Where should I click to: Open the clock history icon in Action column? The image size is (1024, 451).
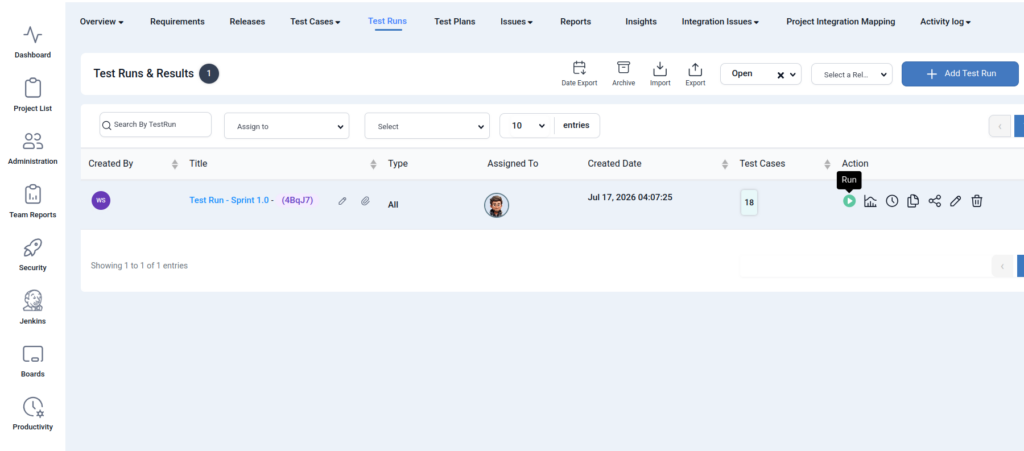click(x=891, y=201)
